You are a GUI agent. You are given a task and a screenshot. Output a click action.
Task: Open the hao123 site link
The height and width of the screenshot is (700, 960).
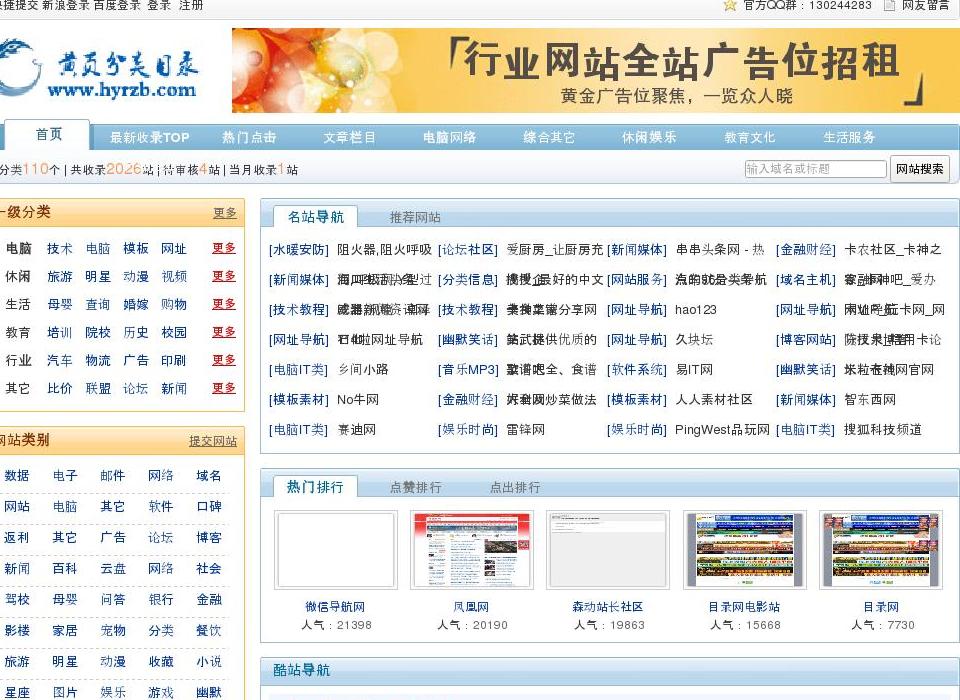tap(696, 310)
